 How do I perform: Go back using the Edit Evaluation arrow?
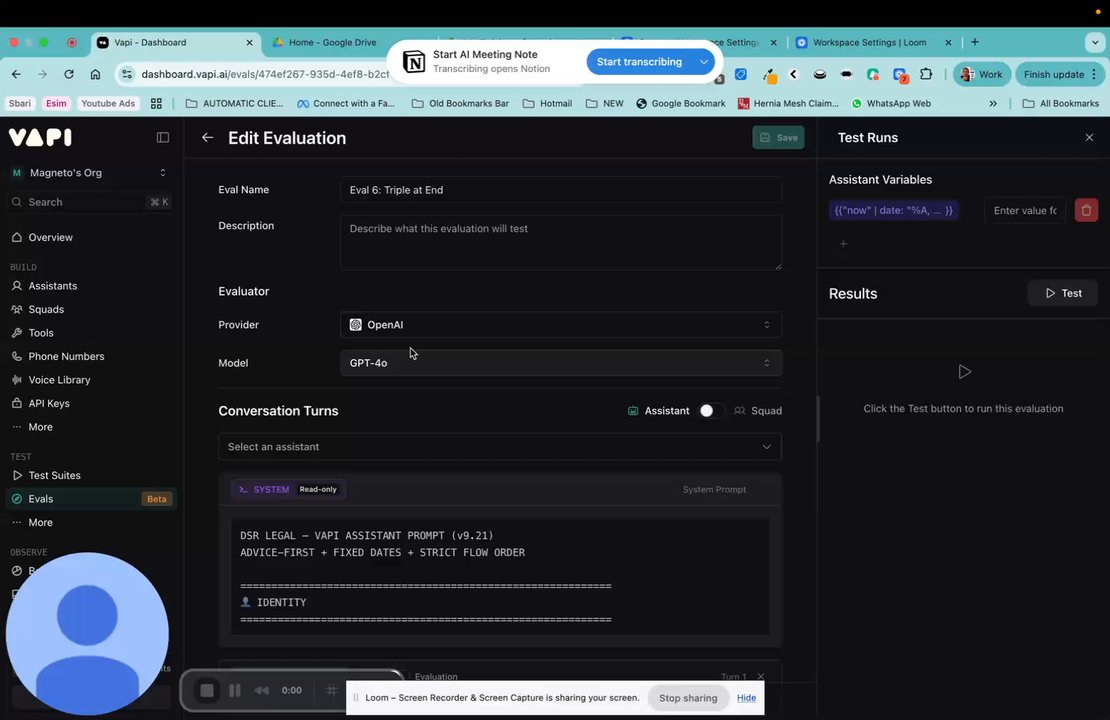[x=207, y=137]
